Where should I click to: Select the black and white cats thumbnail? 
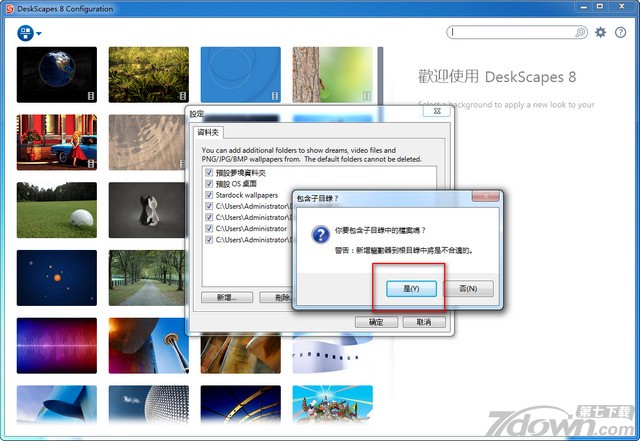(147, 210)
